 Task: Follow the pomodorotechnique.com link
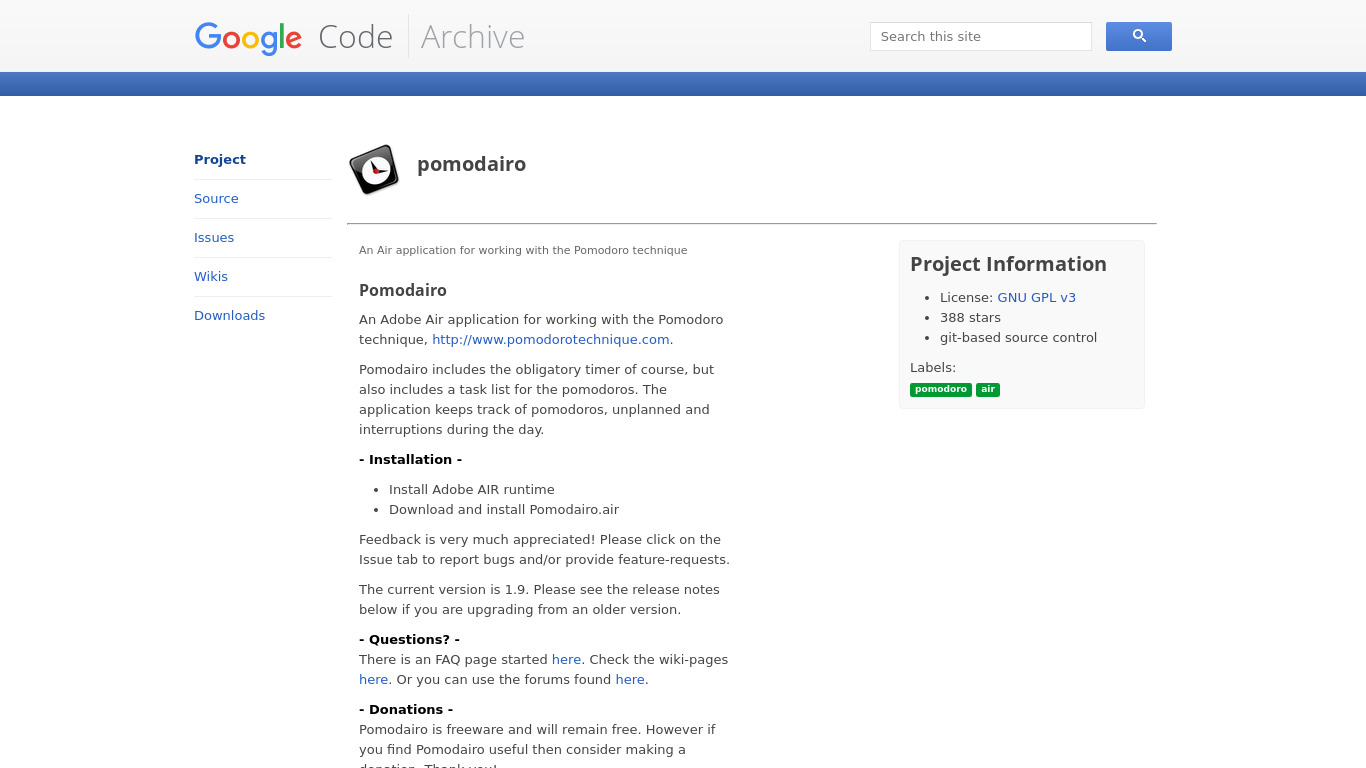pyautogui.click(x=551, y=340)
